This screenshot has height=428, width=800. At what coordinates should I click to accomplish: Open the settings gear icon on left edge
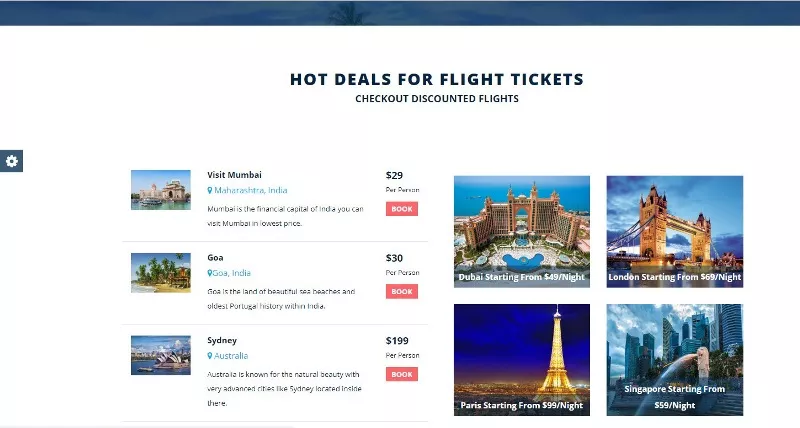point(11,161)
